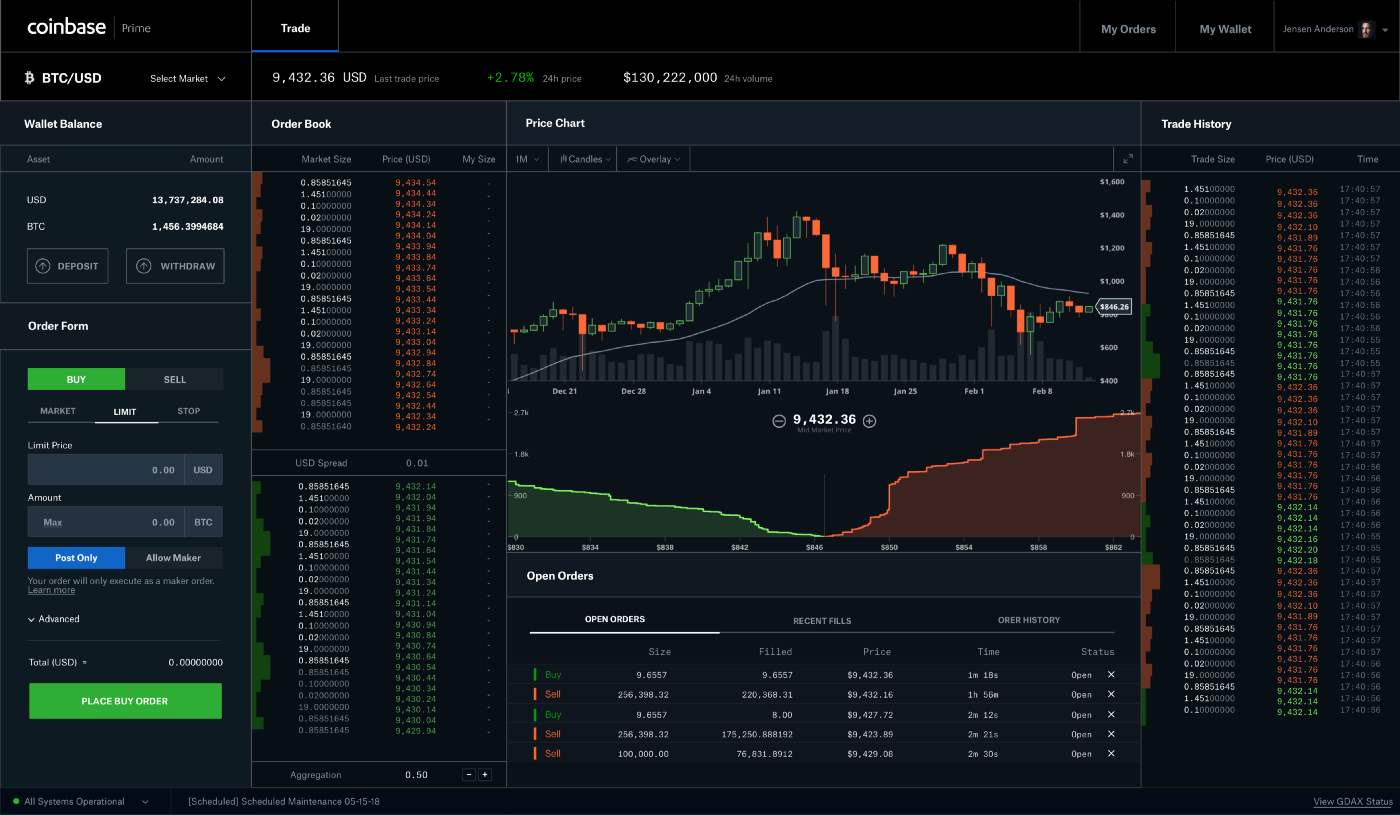Switch to the Recent Fills tab
The width and height of the screenshot is (1400, 815).
click(822, 620)
